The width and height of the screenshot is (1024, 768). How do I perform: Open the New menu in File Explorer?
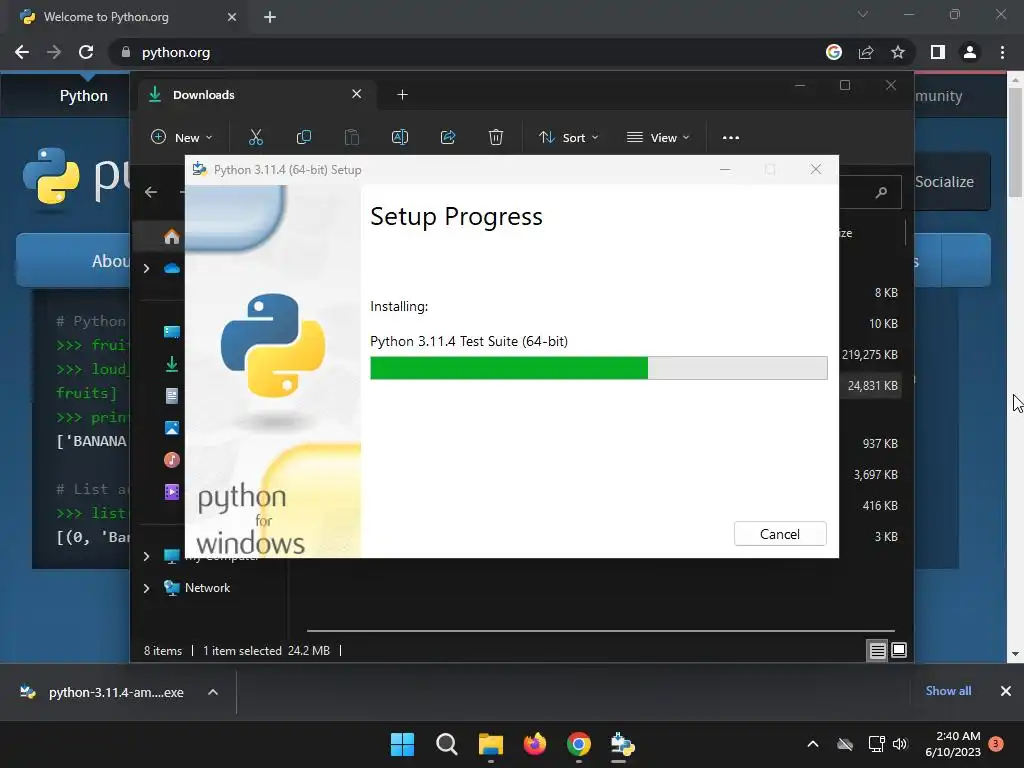click(x=182, y=137)
